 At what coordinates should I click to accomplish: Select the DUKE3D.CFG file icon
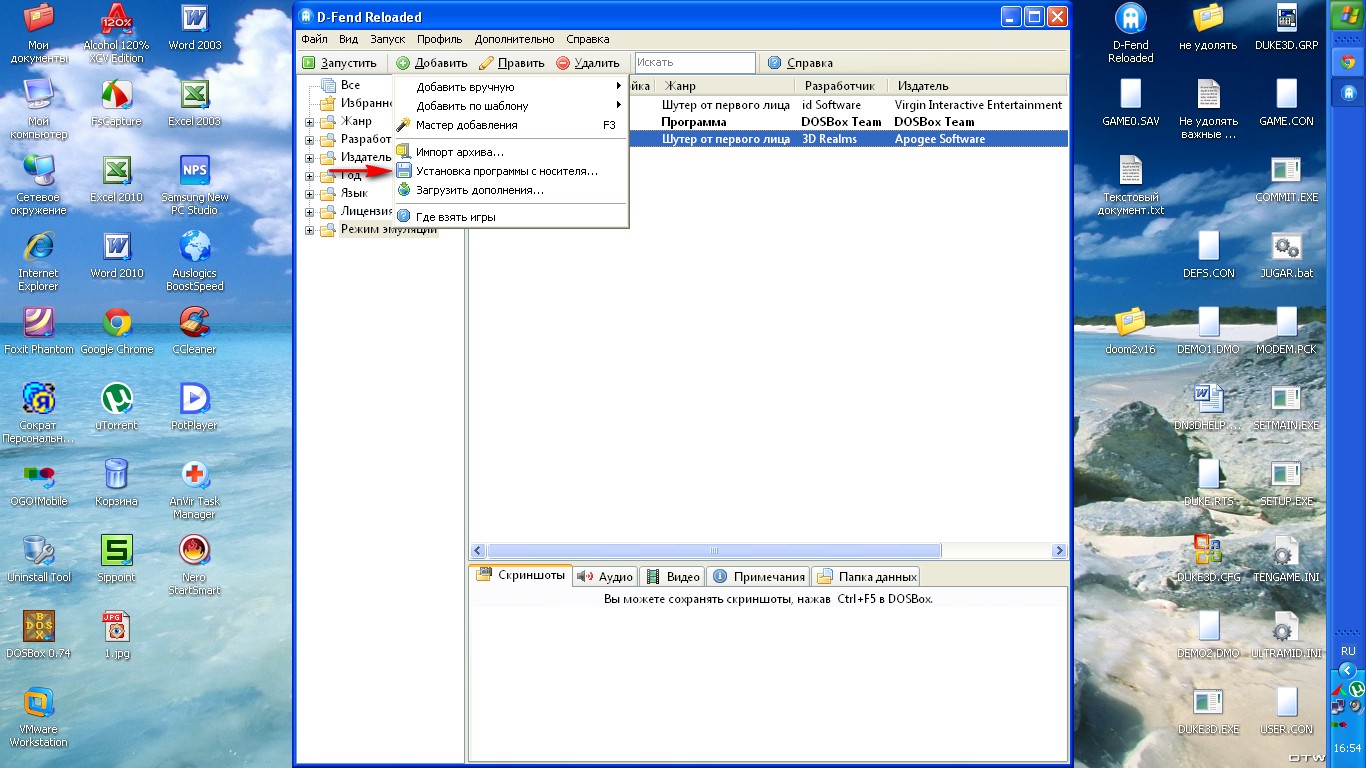[1208, 558]
